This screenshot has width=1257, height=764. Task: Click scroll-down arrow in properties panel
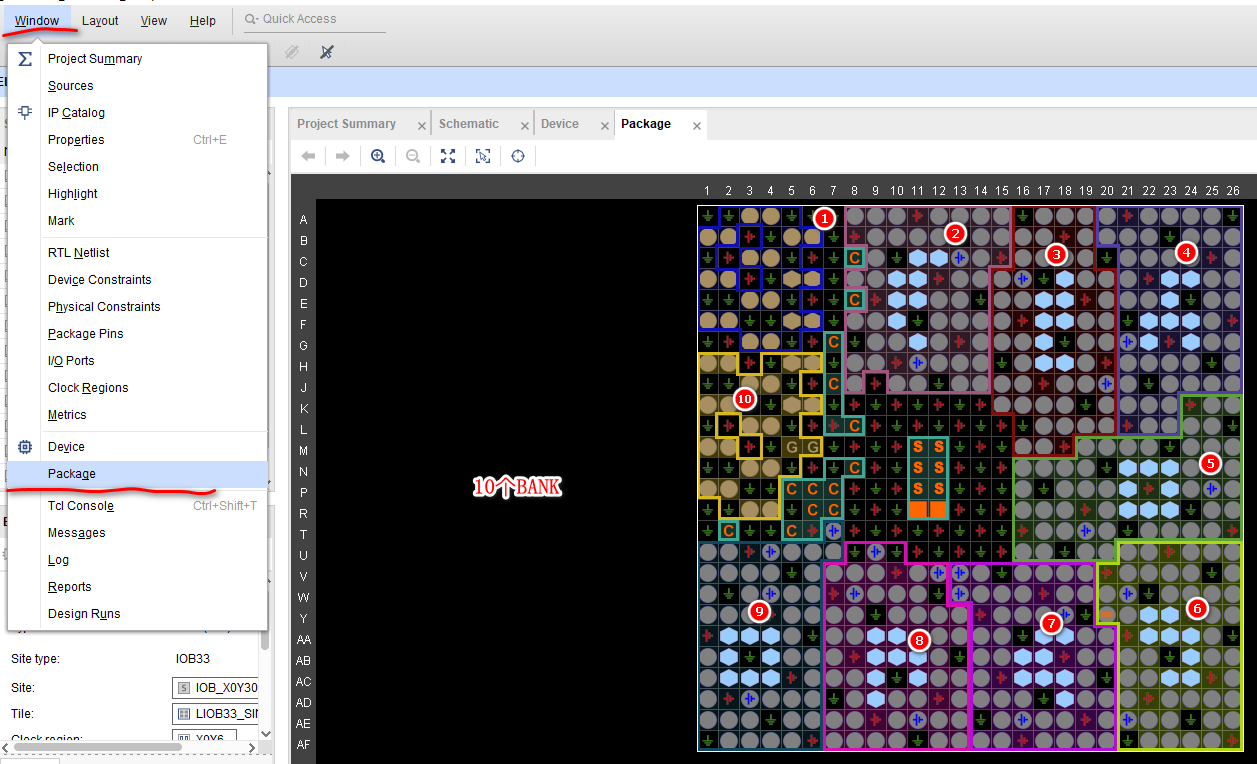265,734
